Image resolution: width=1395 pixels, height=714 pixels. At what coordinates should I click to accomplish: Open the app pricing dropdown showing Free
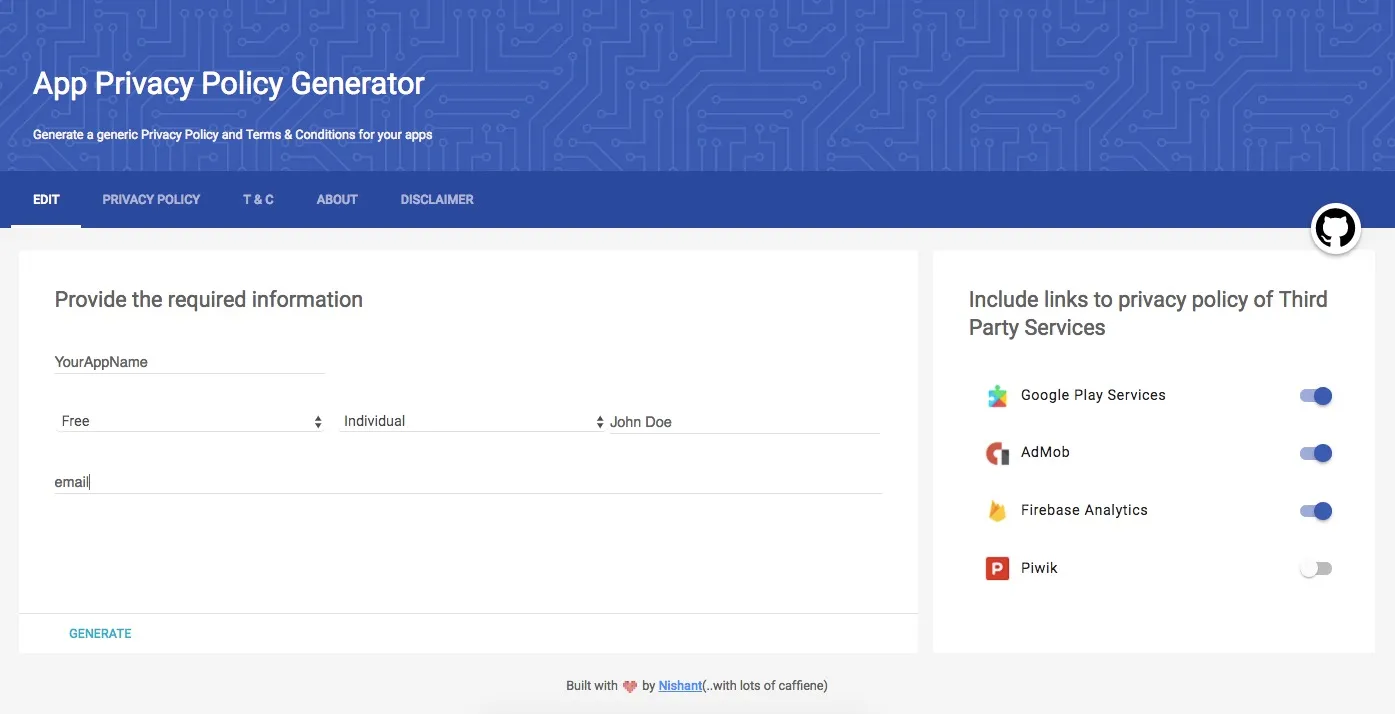190,421
